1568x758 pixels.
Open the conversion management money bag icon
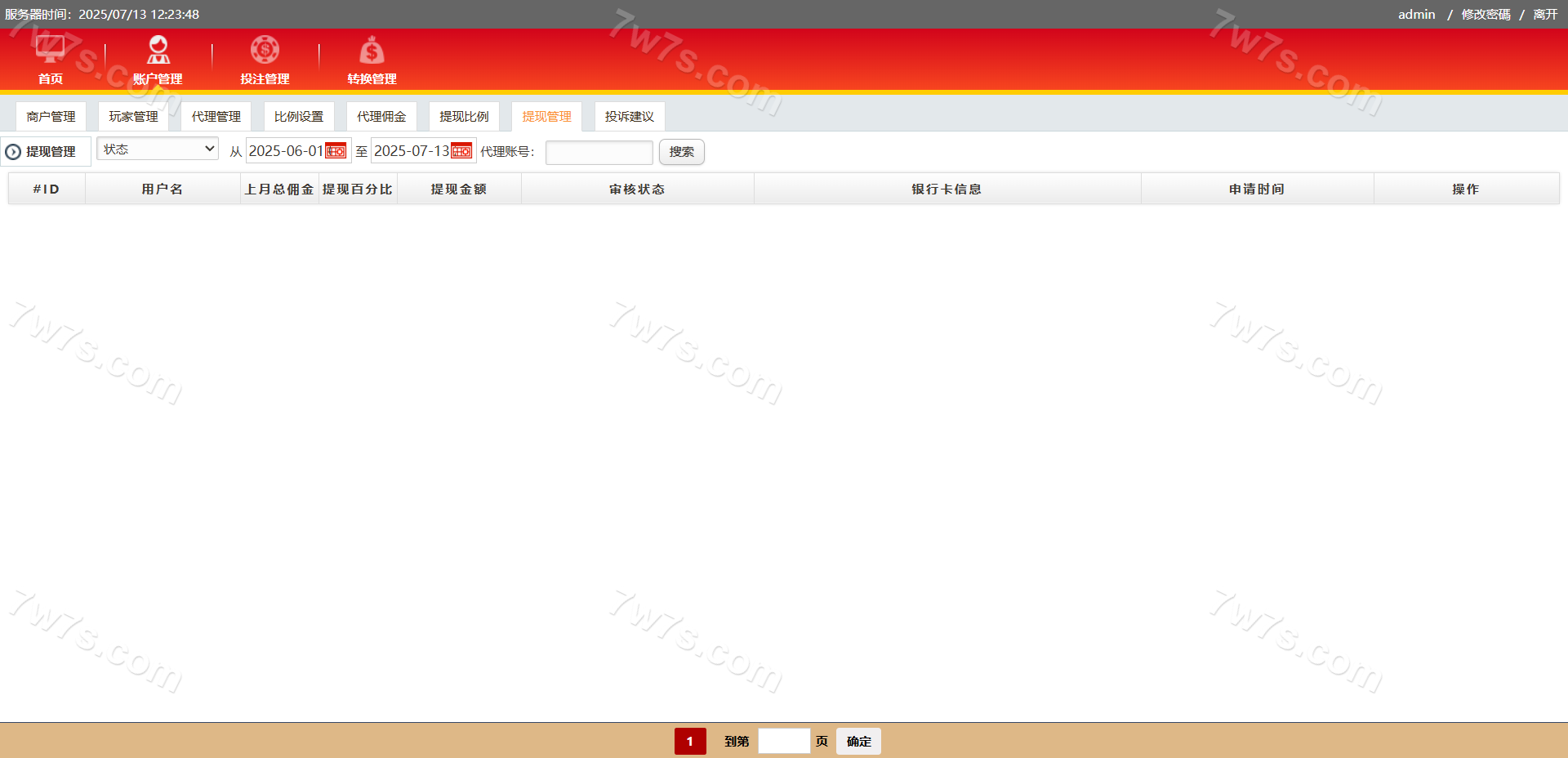372,51
